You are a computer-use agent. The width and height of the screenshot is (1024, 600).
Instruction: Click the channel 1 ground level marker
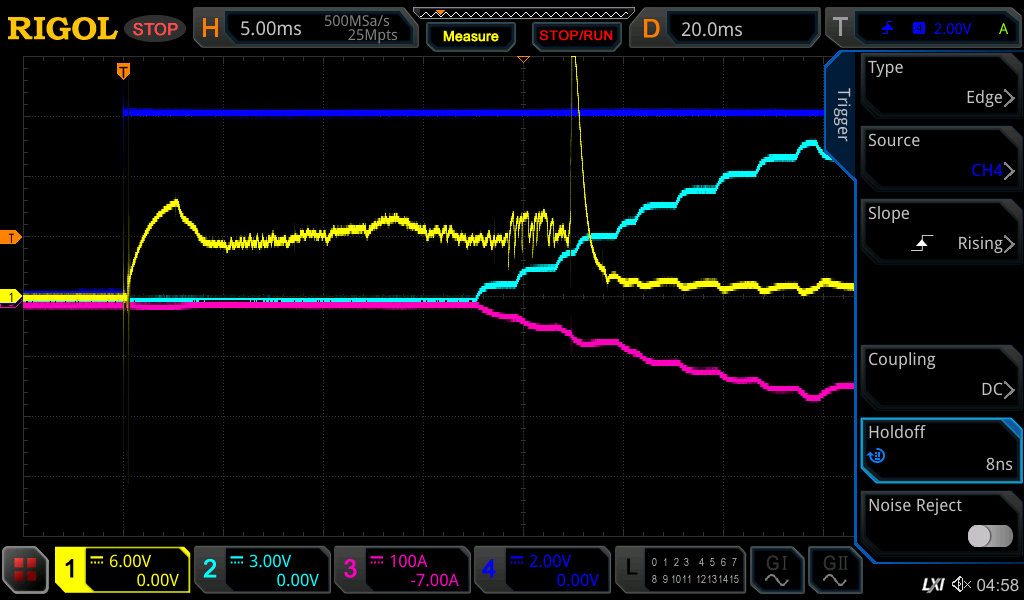(x=12, y=297)
